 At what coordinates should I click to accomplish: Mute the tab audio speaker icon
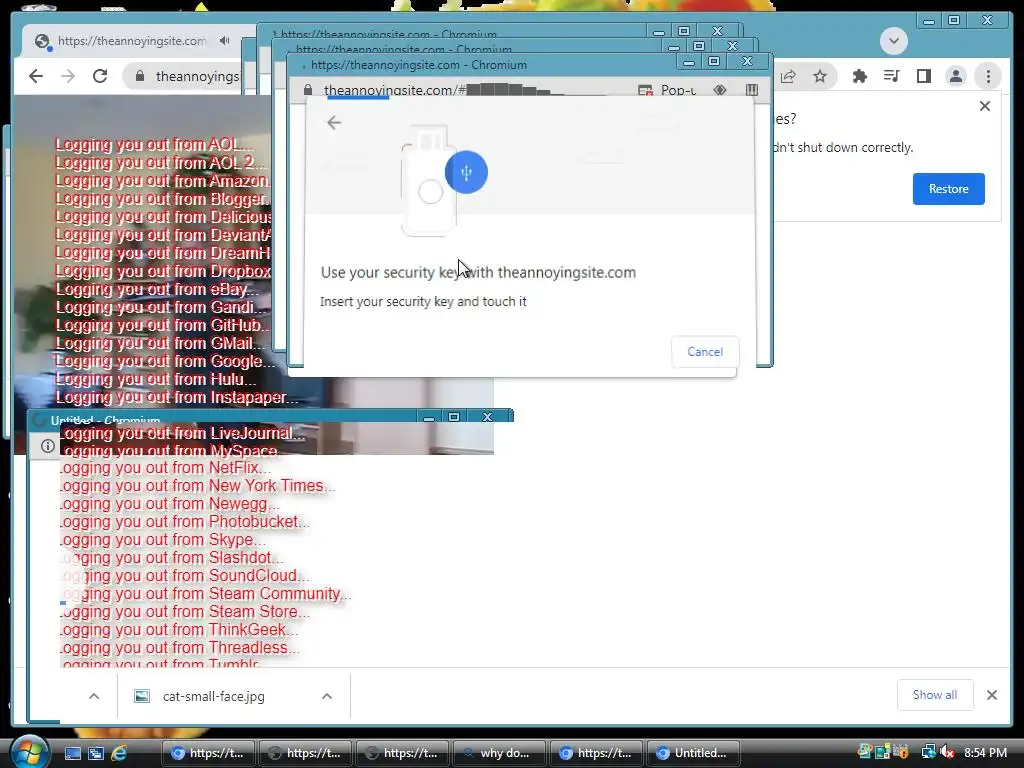pos(225,40)
